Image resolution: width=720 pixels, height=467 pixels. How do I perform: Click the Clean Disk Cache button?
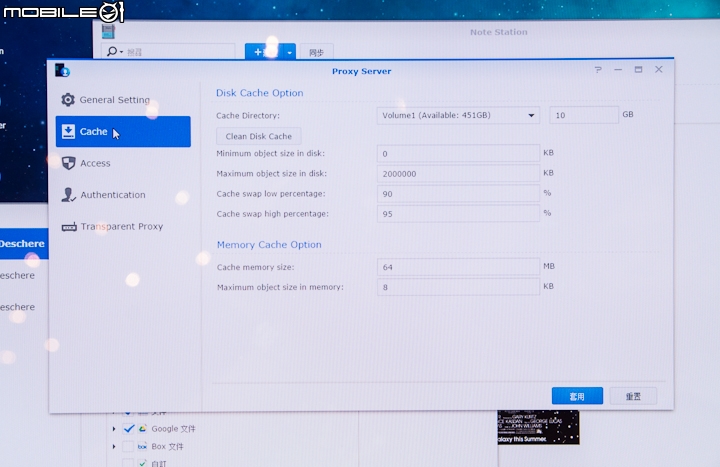pyautogui.click(x=259, y=136)
